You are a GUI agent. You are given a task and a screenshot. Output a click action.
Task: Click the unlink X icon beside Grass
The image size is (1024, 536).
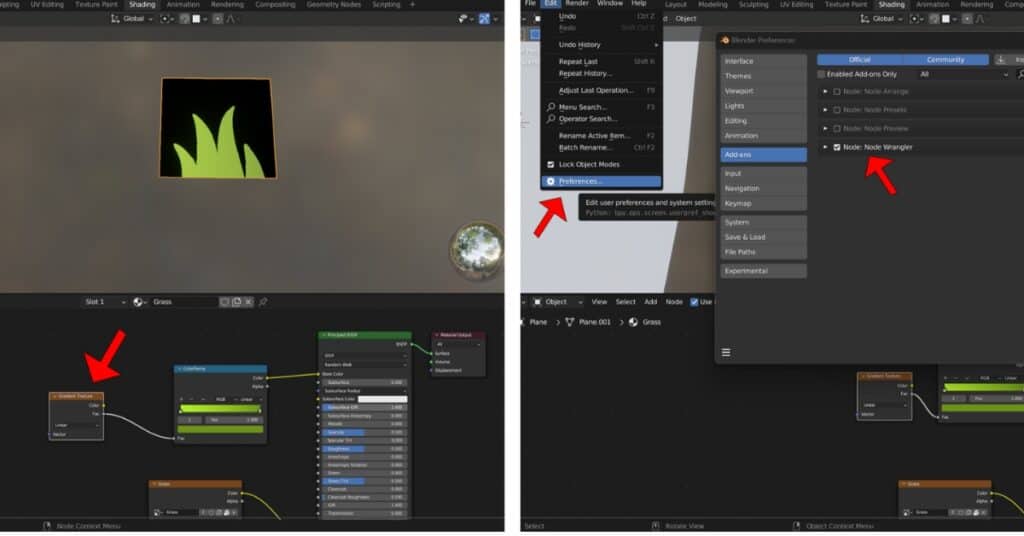tap(249, 301)
